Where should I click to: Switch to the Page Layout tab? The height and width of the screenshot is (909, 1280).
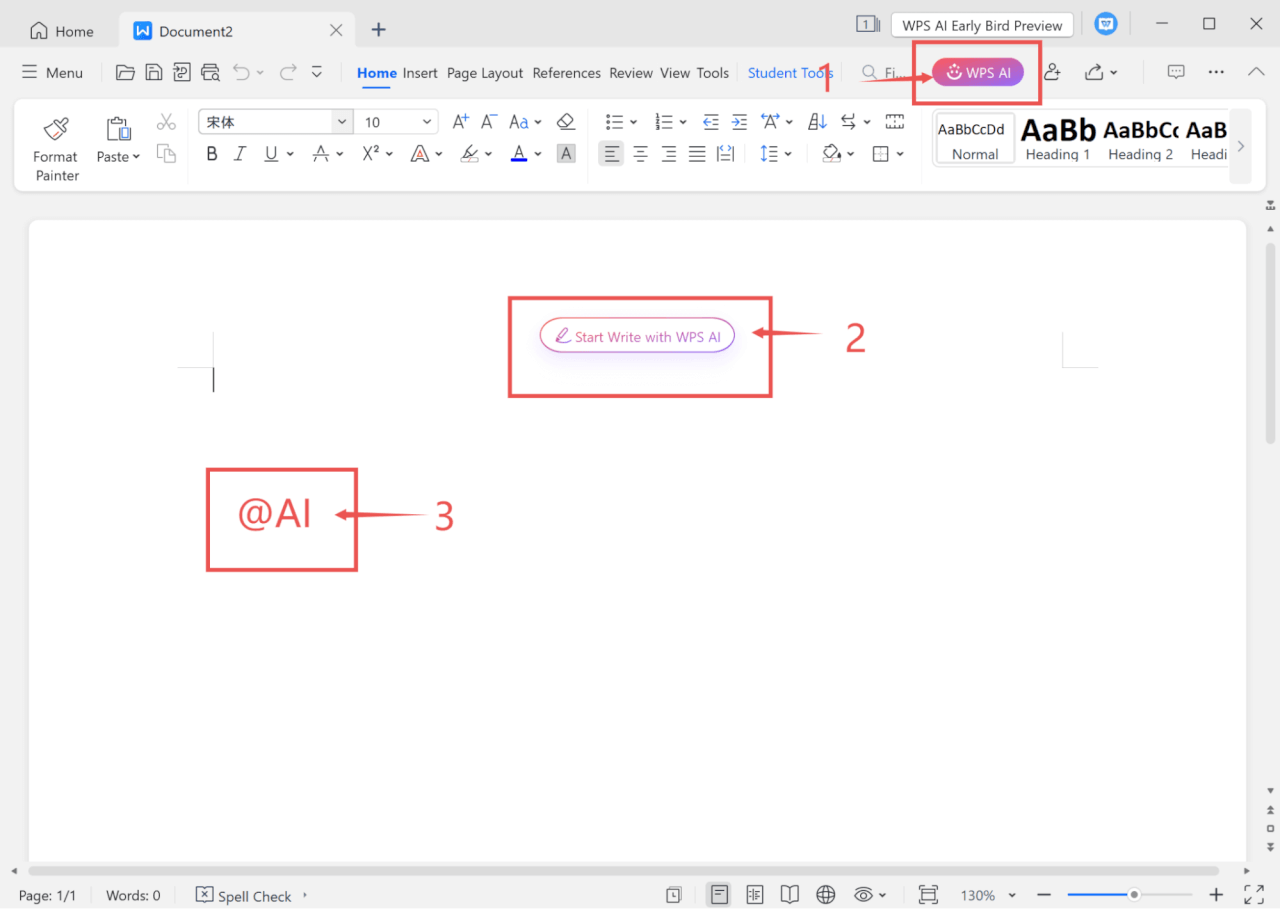(x=485, y=73)
